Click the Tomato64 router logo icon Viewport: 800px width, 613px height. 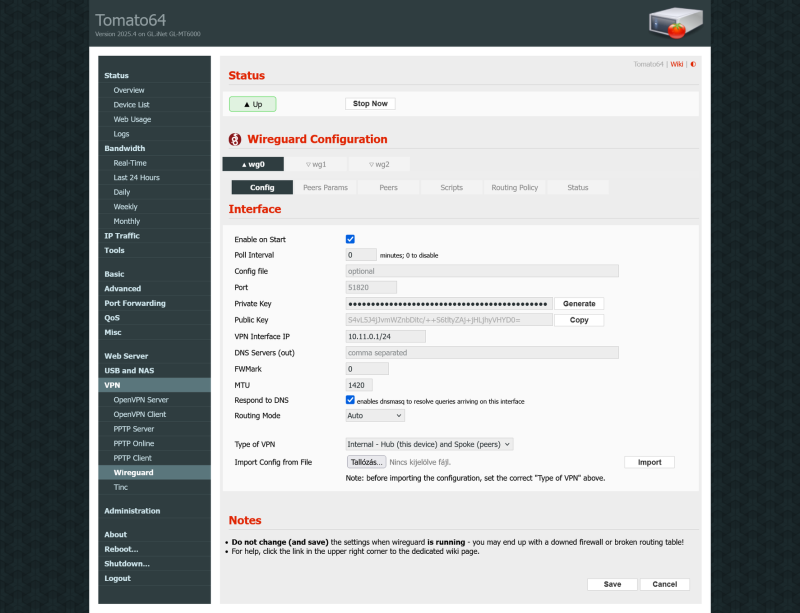[676, 23]
